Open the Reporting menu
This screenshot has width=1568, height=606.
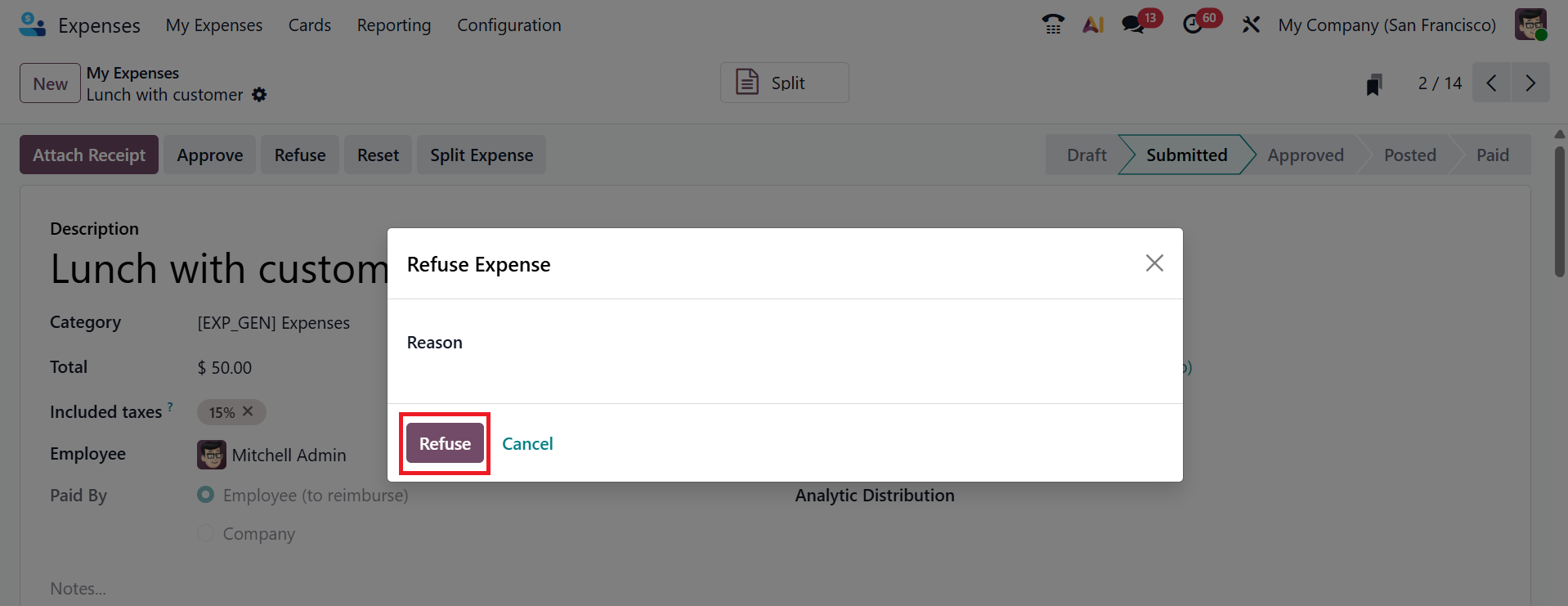(393, 25)
